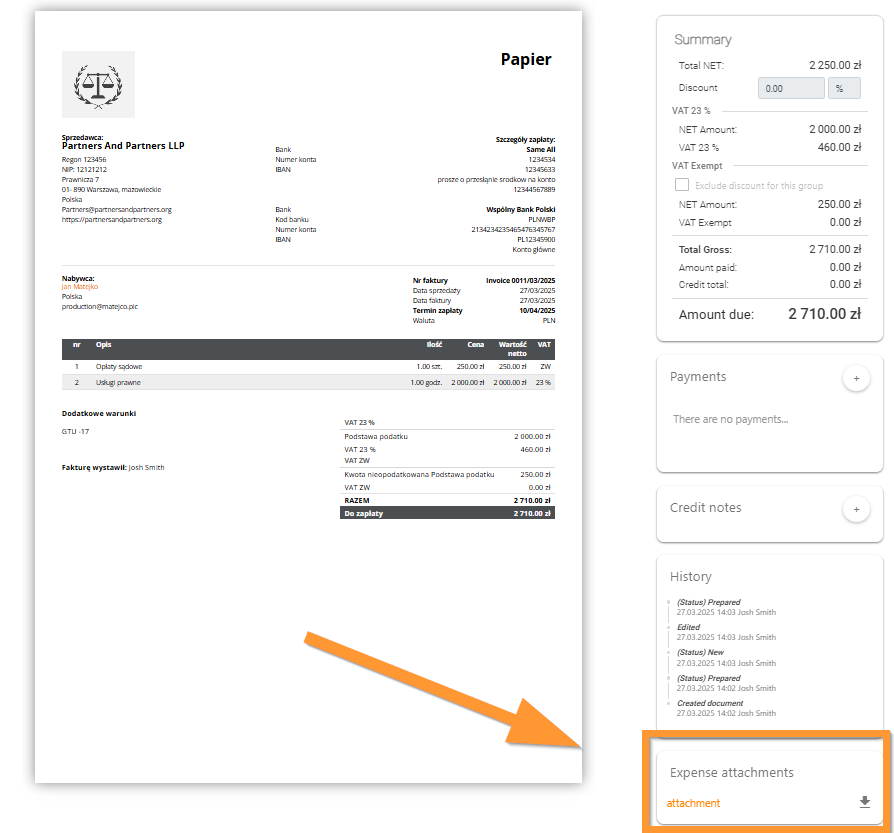This screenshot has width=894, height=833.
Task: Select the Edited history entry
Action: click(688, 627)
